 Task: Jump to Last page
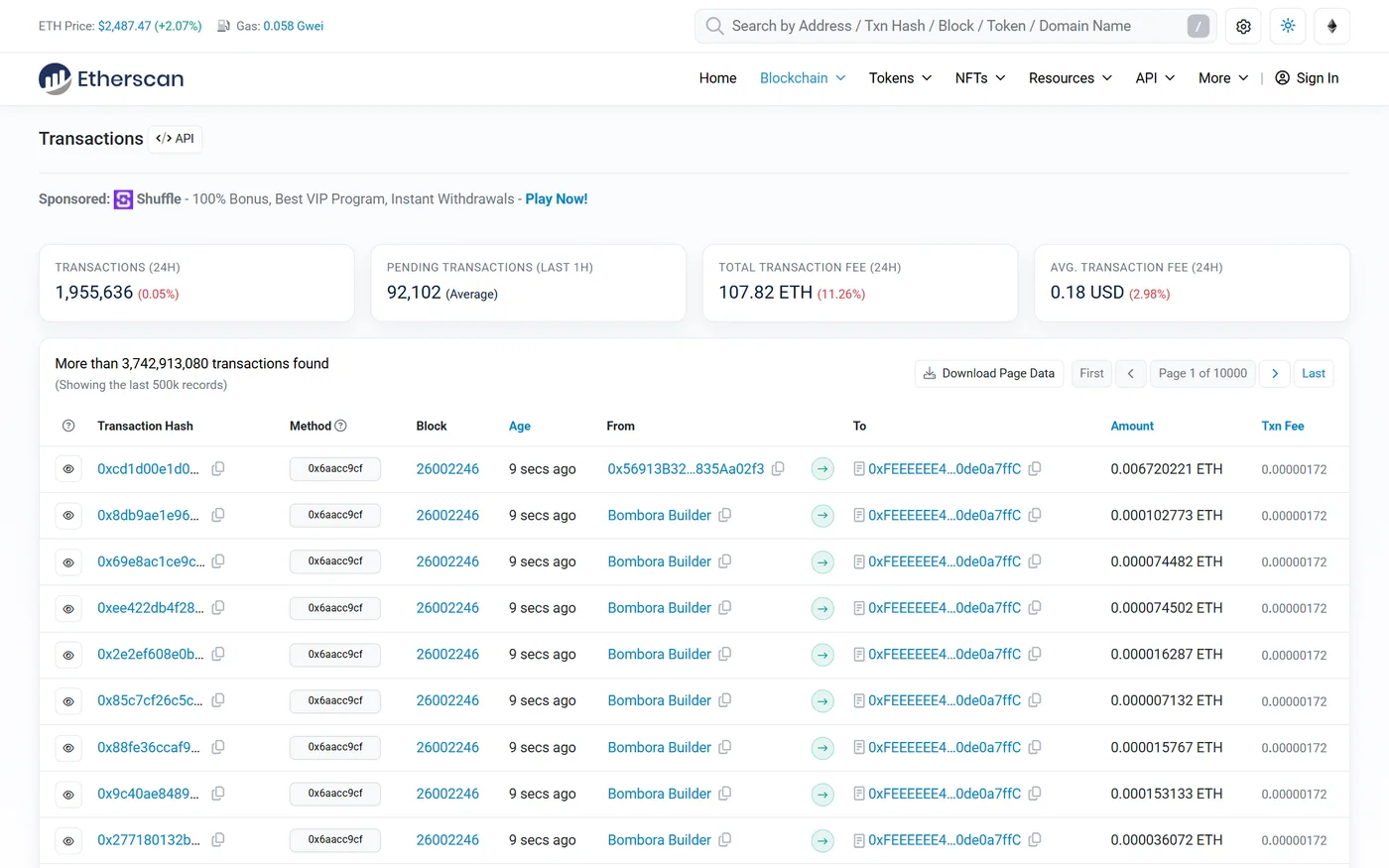pos(1314,373)
